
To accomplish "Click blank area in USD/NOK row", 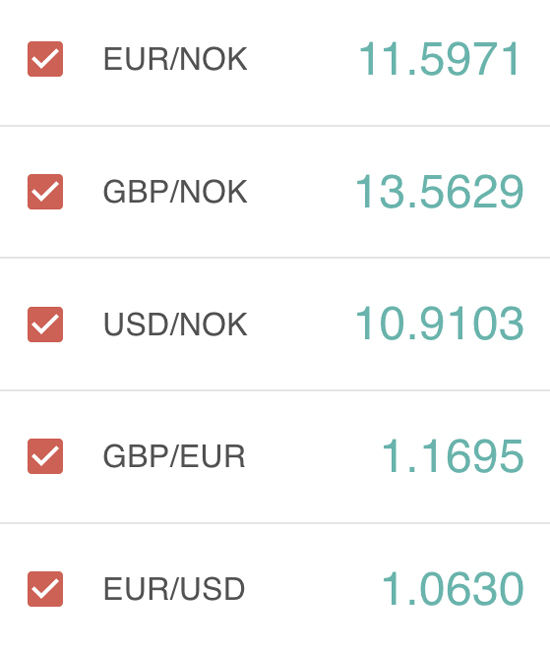I will (x=301, y=324).
